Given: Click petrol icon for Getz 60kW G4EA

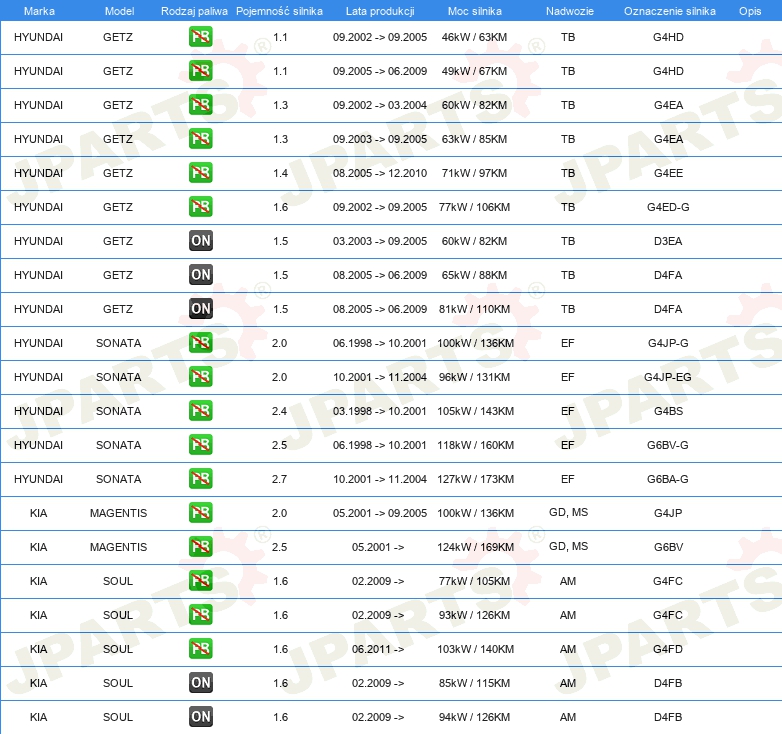Looking at the screenshot, I should click(200, 105).
